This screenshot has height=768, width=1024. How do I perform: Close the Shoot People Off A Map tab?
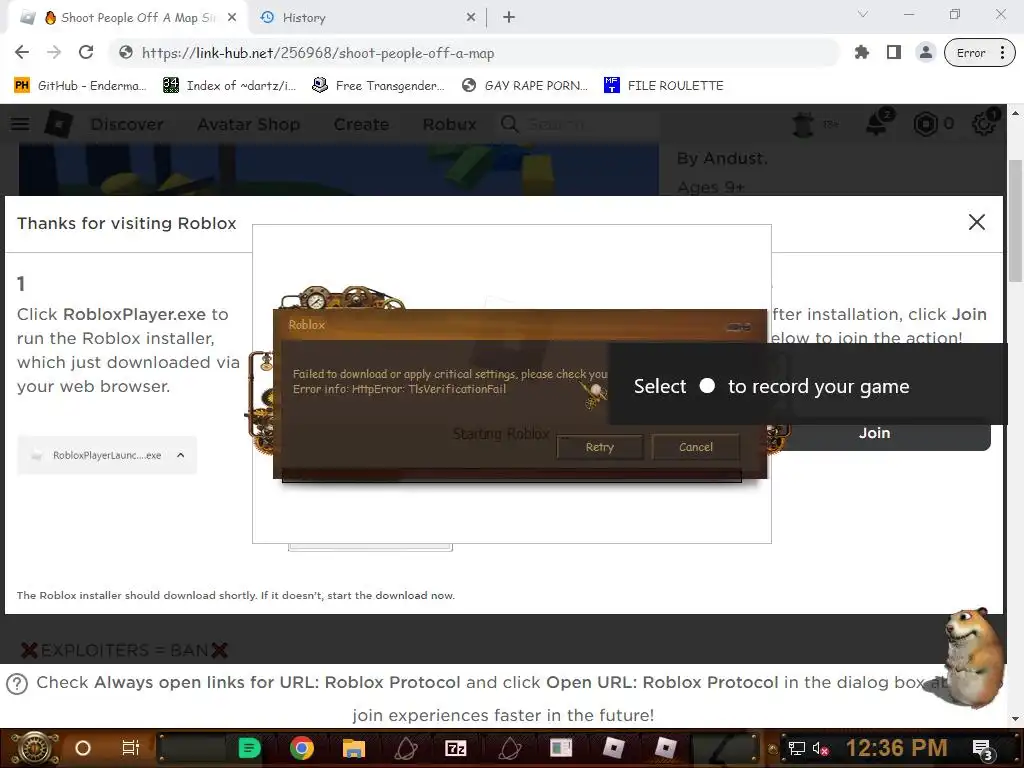[x=231, y=18]
